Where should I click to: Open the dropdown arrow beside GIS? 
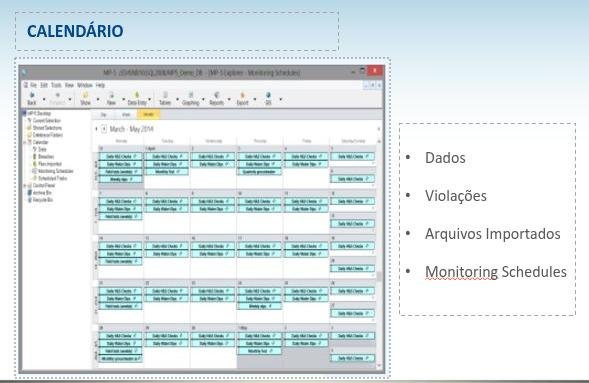click(x=281, y=99)
